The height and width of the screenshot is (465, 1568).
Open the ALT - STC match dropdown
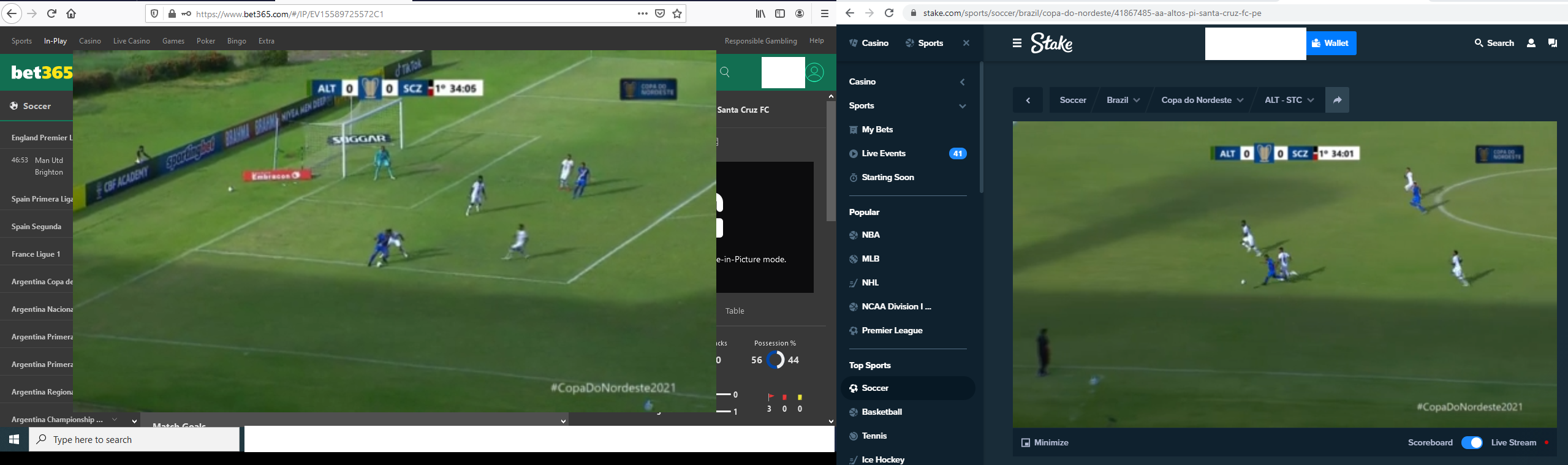pos(1289,100)
